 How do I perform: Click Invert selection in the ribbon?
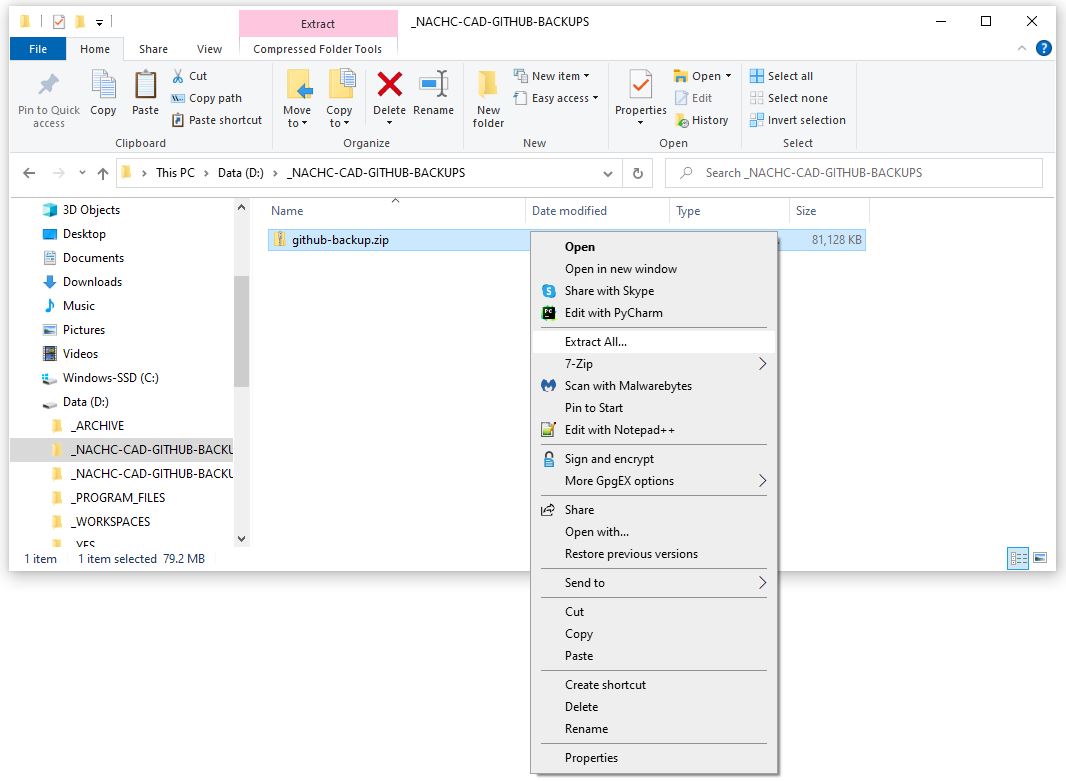tap(797, 120)
